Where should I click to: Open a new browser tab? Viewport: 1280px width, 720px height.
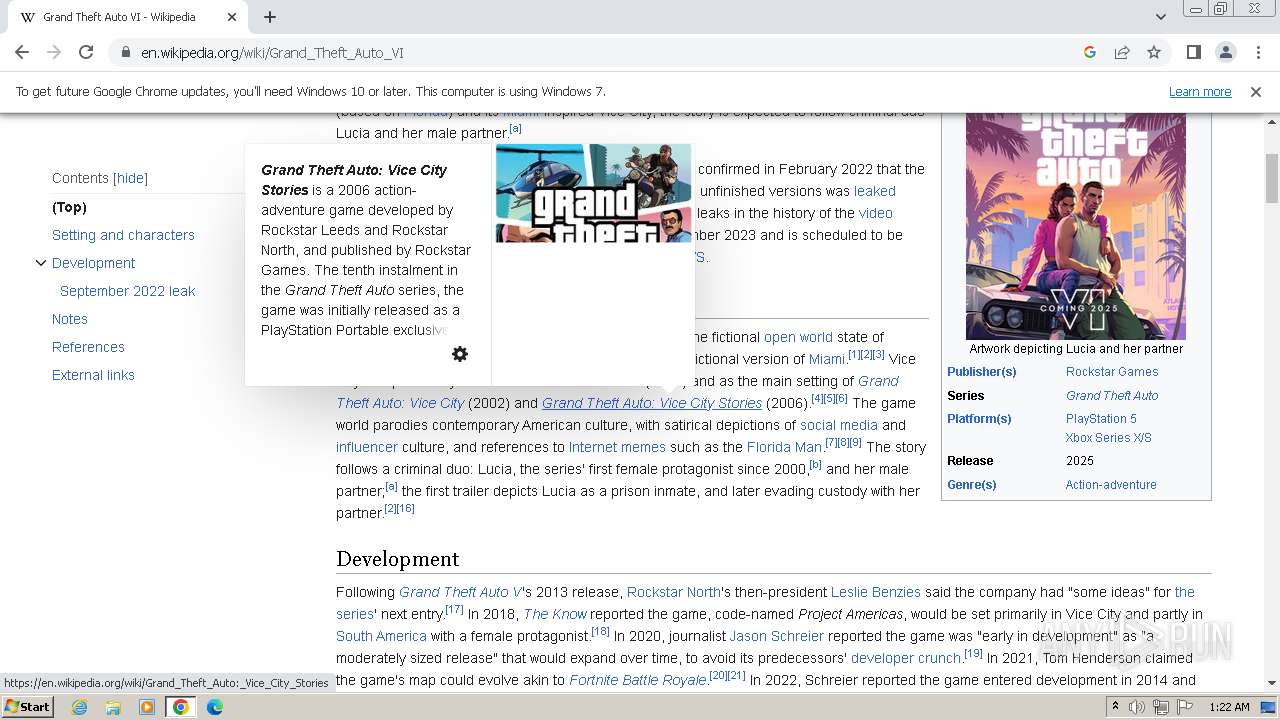point(270,17)
